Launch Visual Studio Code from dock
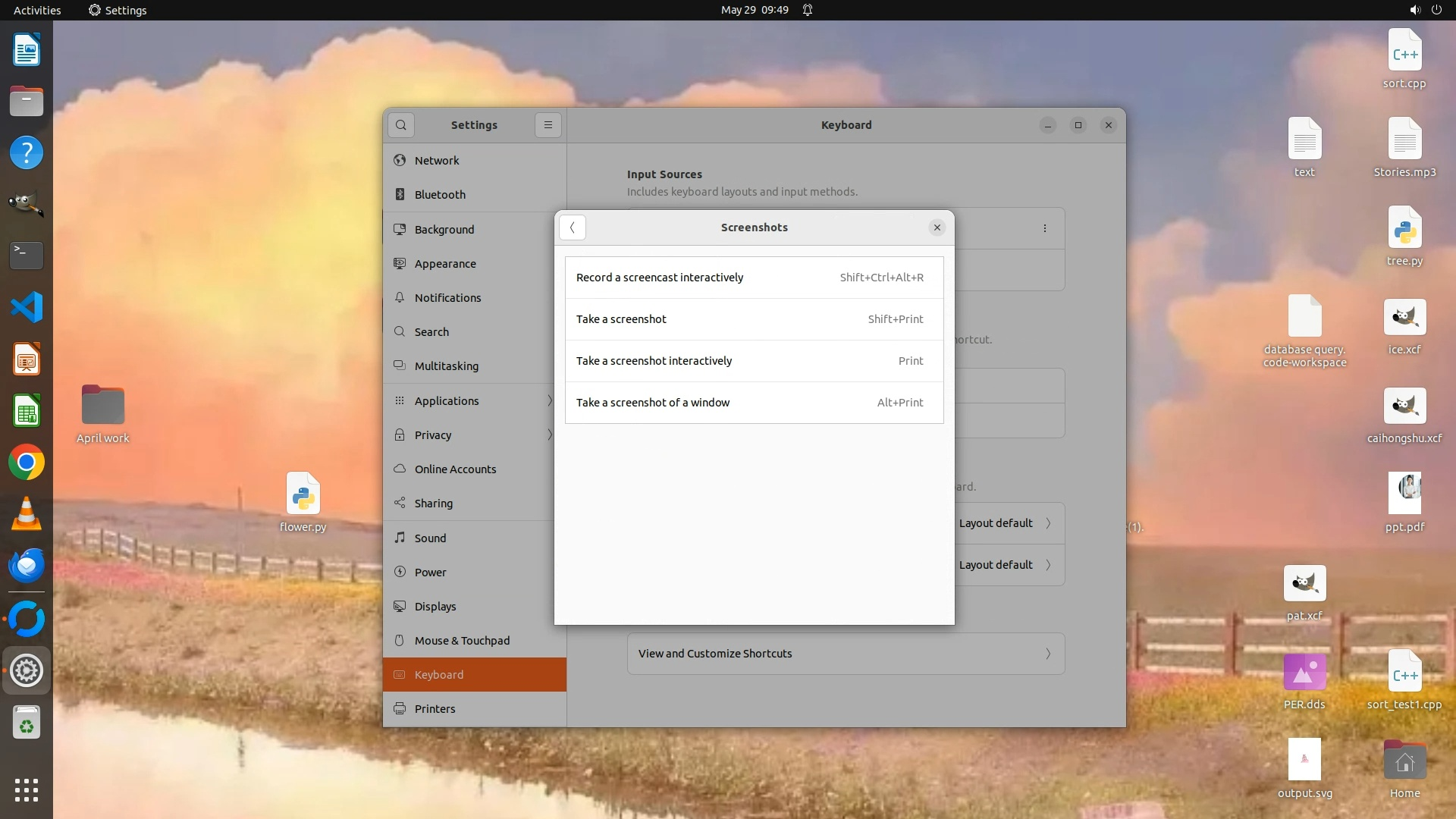 click(x=27, y=308)
